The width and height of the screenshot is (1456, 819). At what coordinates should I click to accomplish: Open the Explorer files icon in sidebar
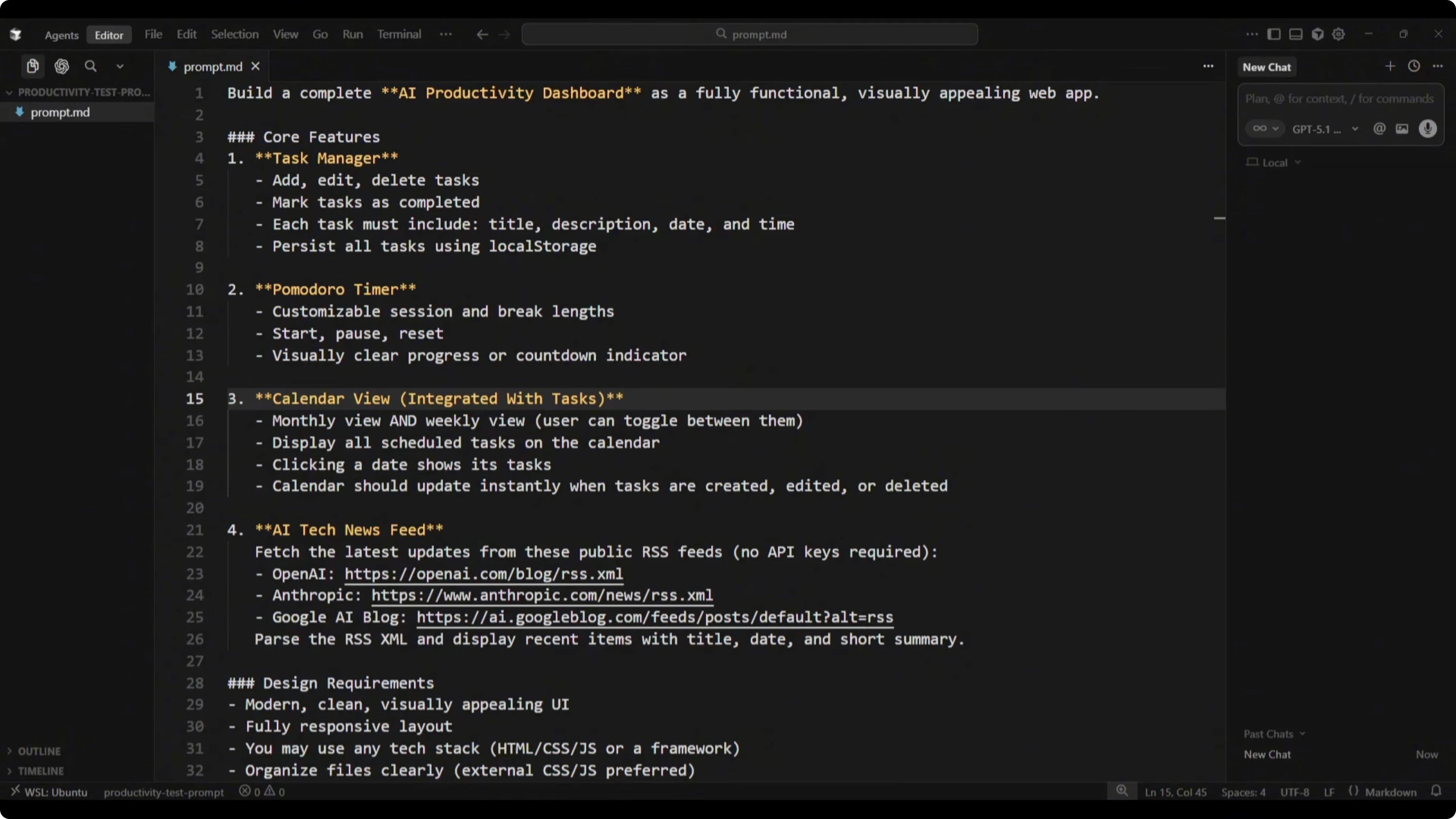(33, 66)
